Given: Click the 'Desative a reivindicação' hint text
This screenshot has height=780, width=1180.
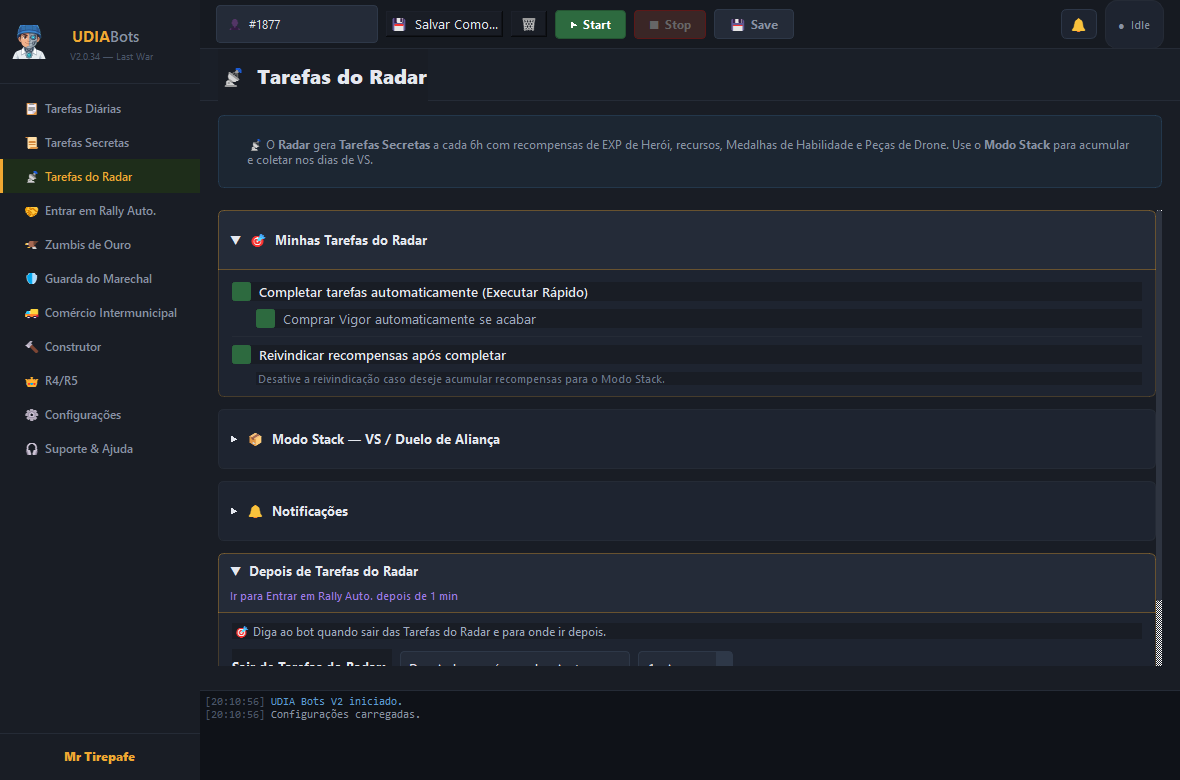Looking at the screenshot, I should click(x=461, y=379).
